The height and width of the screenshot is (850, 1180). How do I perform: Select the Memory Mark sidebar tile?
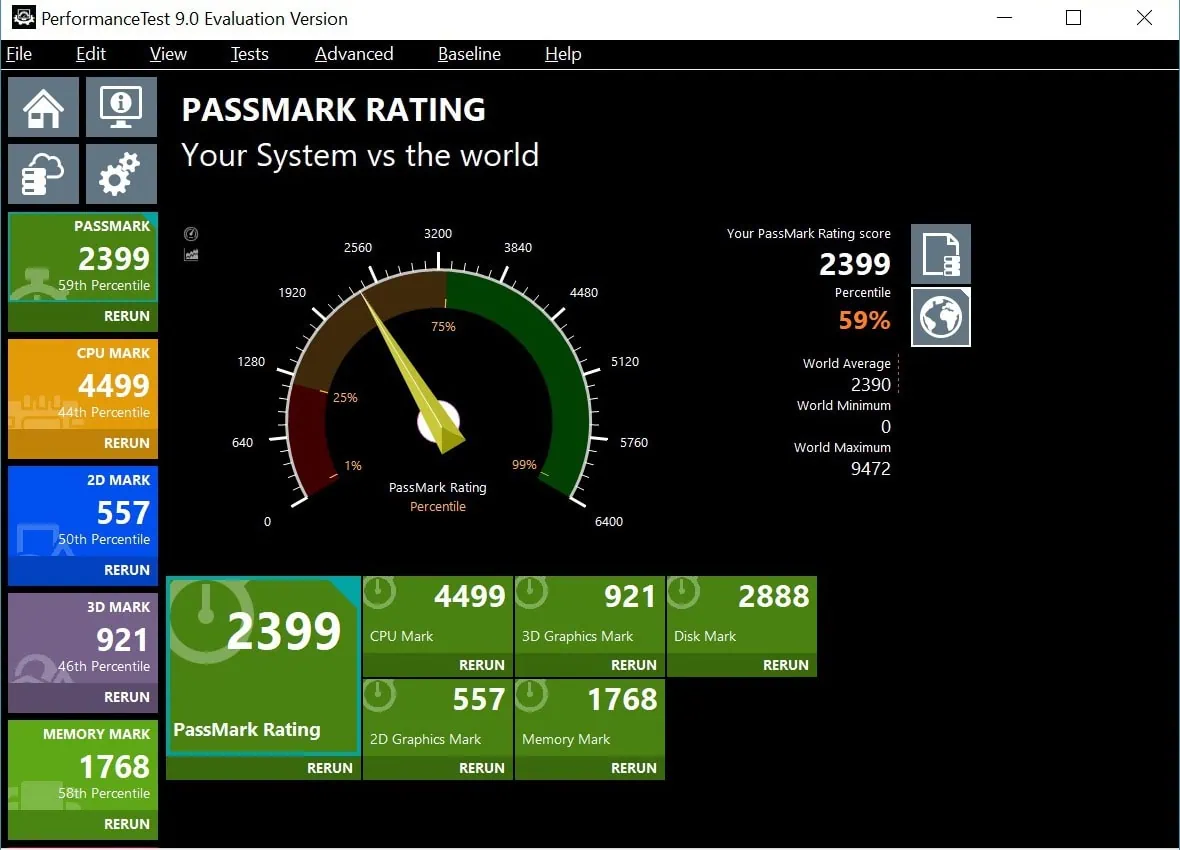coord(83,765)
